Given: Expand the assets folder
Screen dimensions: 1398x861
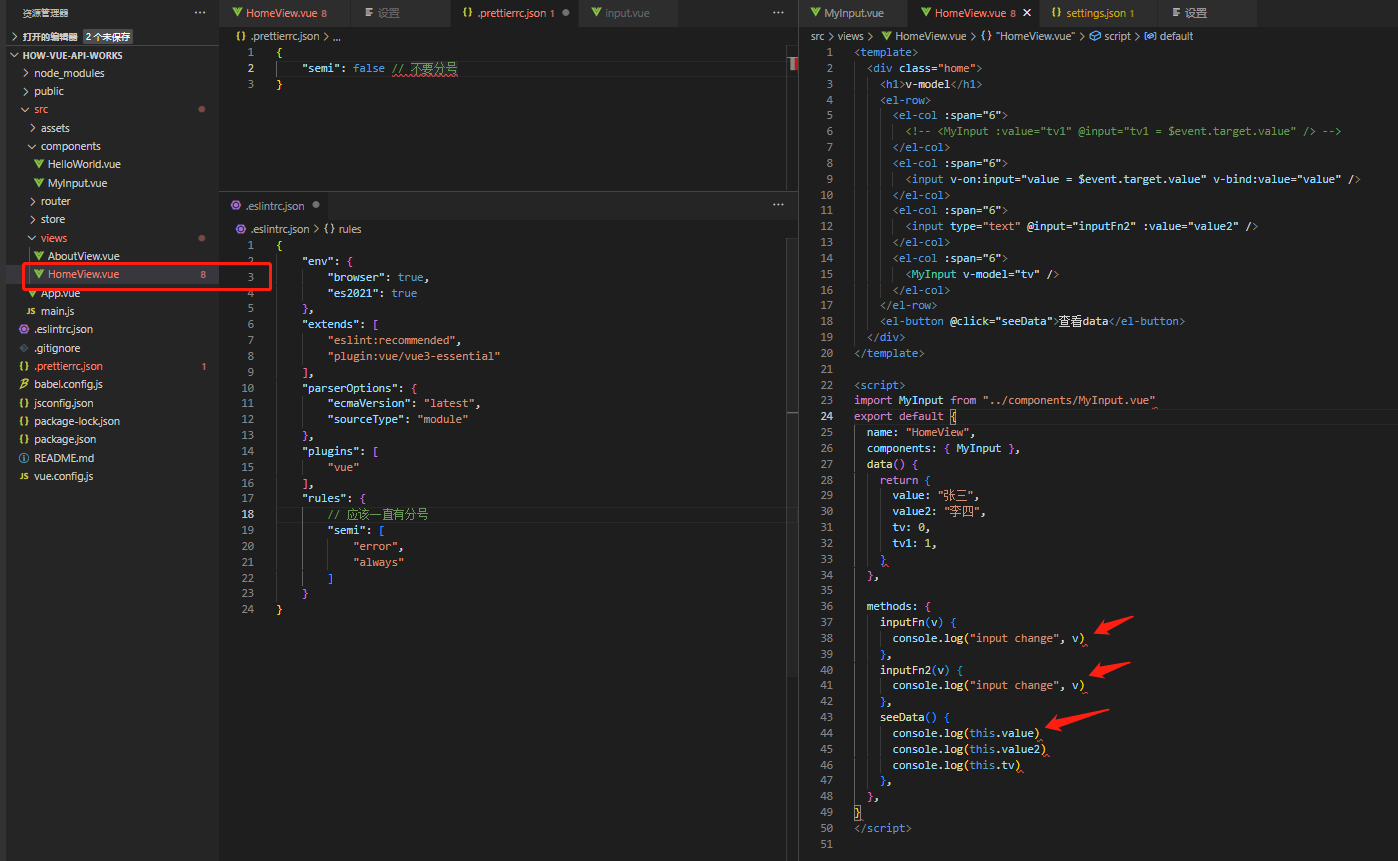Looking at the screenshot, I should click(33, 128).
